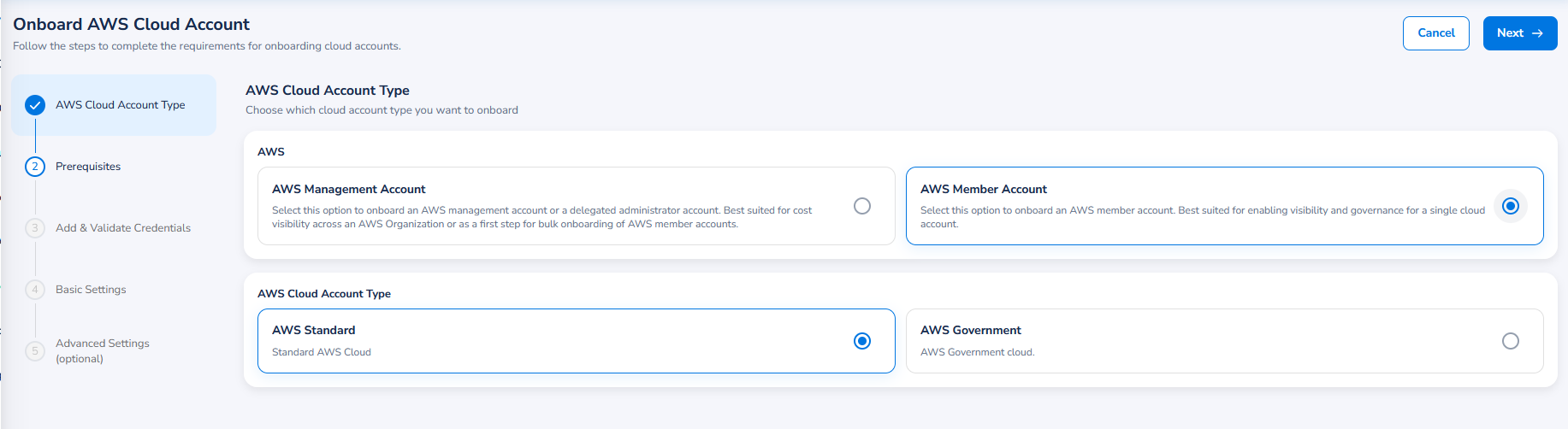
Task: Open the Add & Validate Credentials step
Action: tap(123, 228)
